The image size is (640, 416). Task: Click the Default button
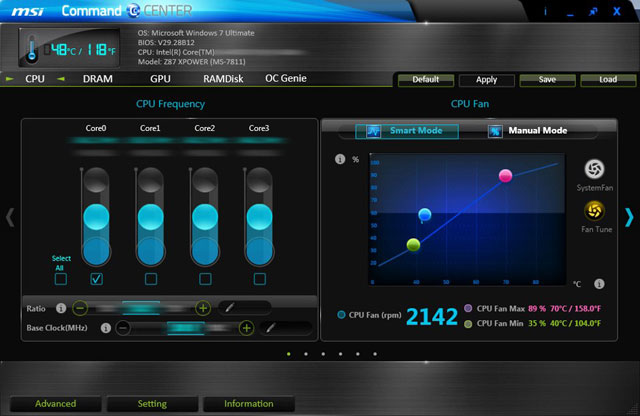[x=426, y=80]
